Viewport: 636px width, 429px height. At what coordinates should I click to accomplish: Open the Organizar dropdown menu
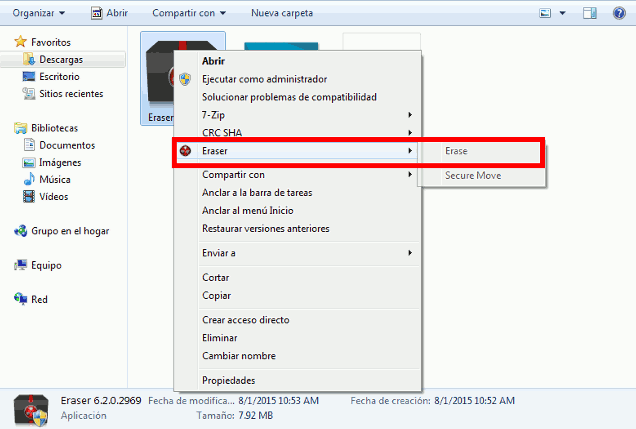coord(39,13)
